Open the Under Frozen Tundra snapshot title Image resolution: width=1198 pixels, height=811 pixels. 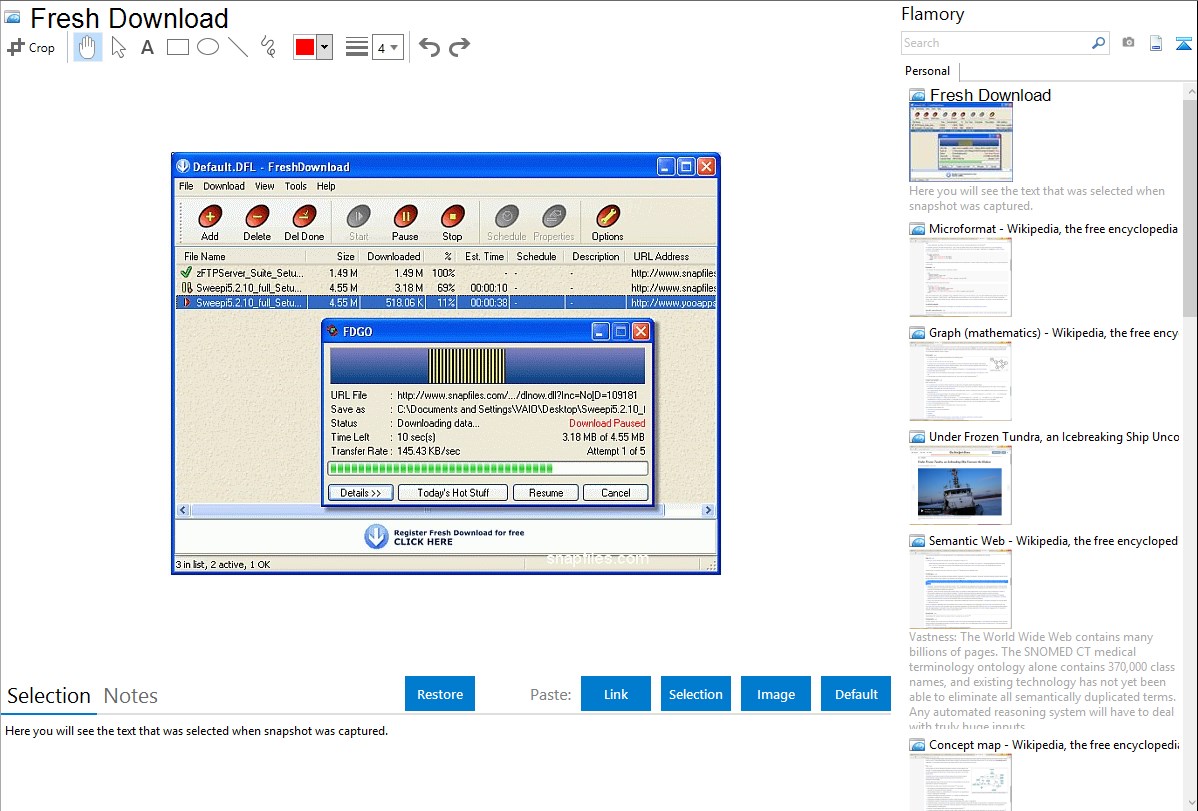click(x=1054, y=436)
